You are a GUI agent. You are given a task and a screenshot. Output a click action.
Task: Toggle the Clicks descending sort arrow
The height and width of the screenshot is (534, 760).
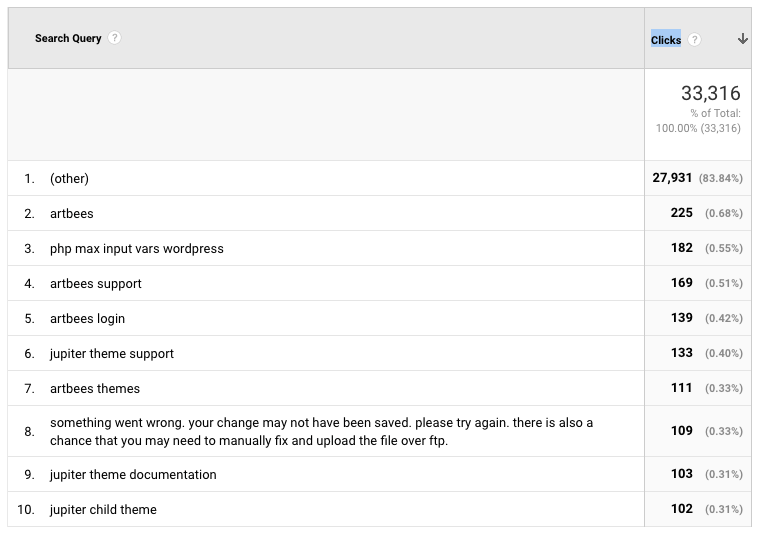coord(743,39)
